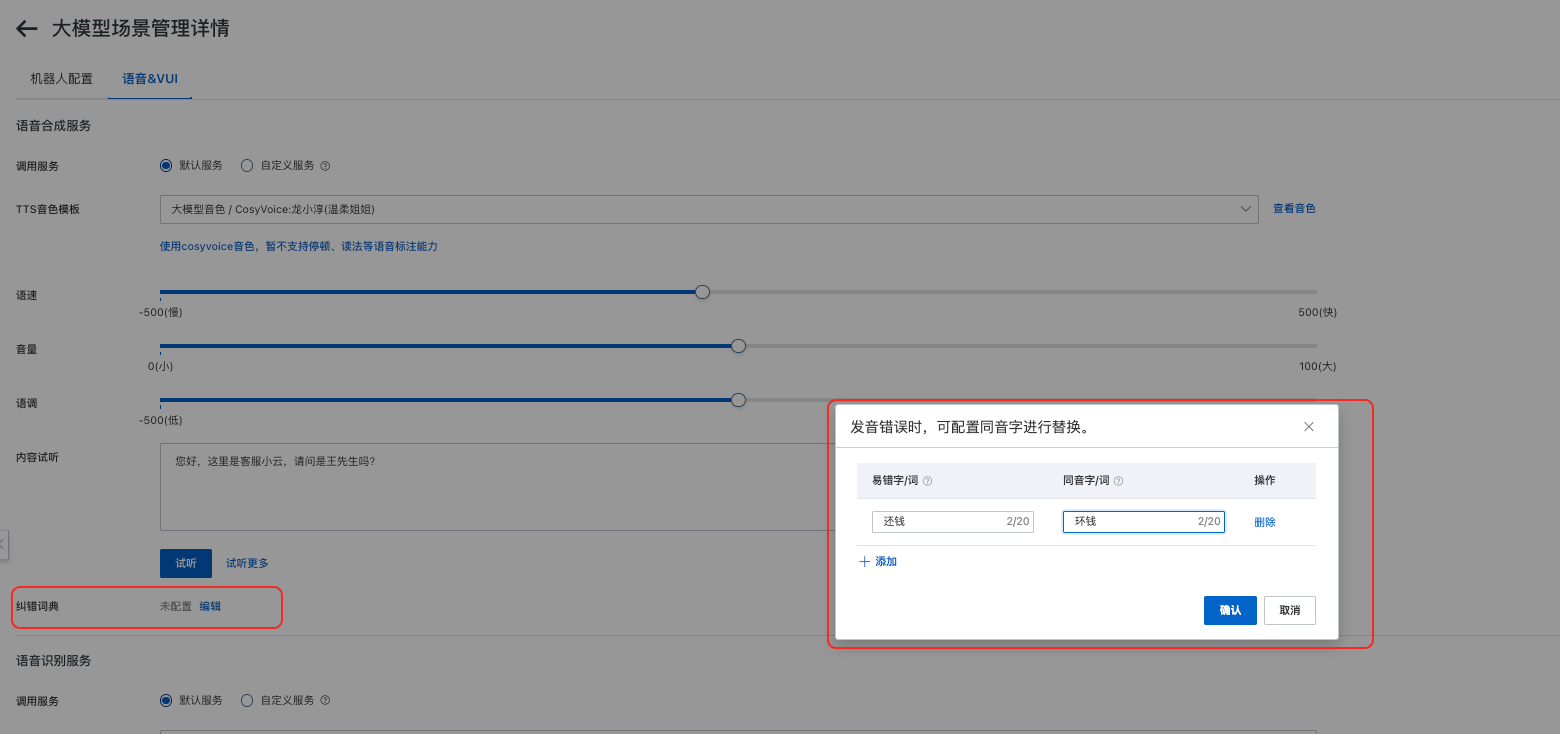
Task: Select 默认服务 radio under 语音识别服务
Action: click(x=166, y=701)
